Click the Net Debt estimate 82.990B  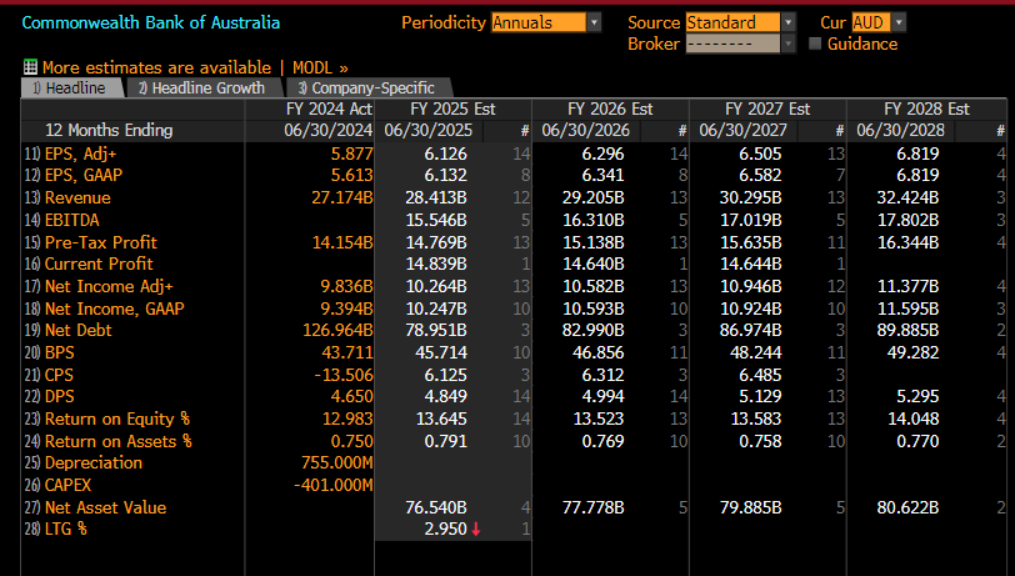[594, 331]
